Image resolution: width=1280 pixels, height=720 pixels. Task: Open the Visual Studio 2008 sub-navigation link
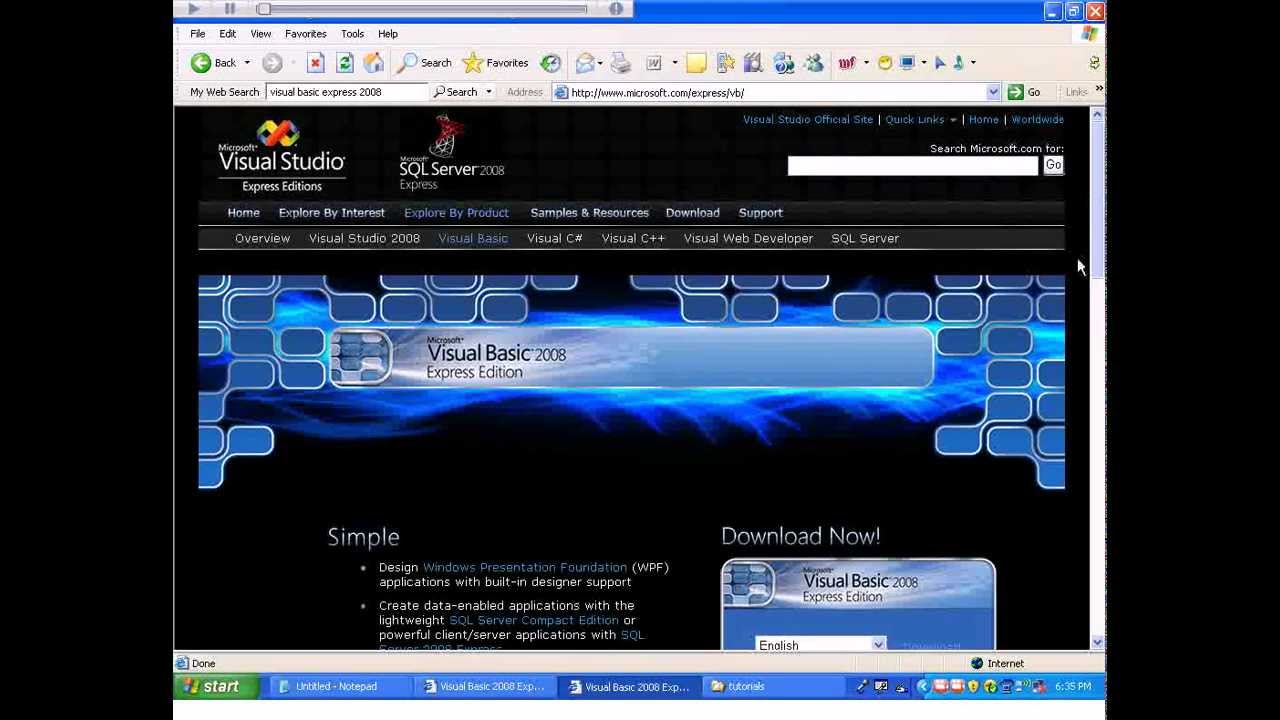[365, 239]
